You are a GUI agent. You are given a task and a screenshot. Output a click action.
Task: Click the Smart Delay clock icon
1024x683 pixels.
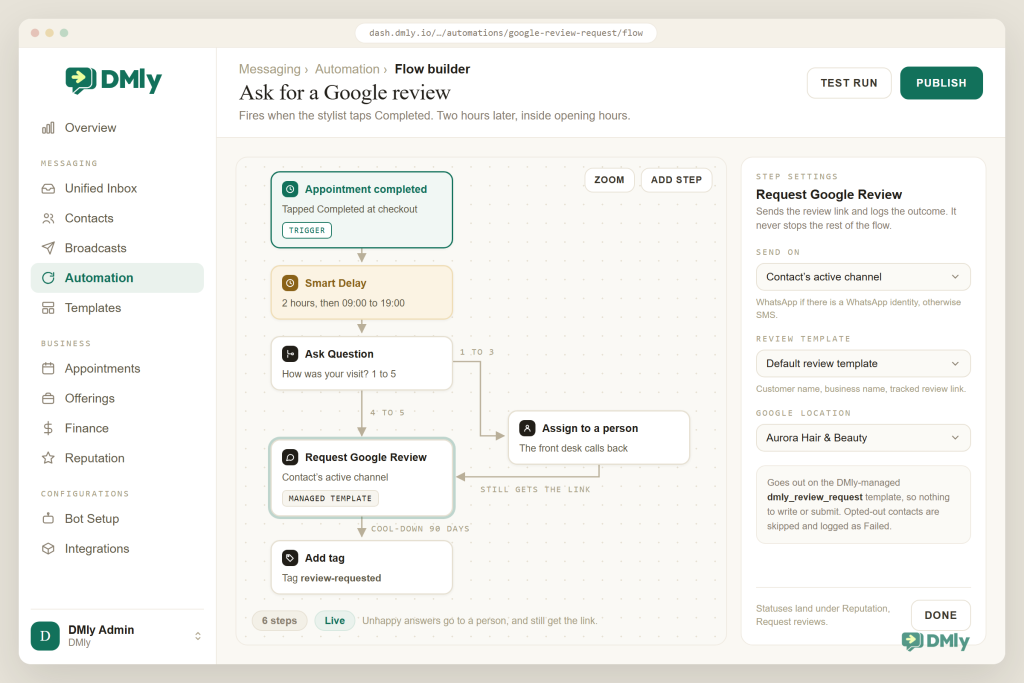290,283
